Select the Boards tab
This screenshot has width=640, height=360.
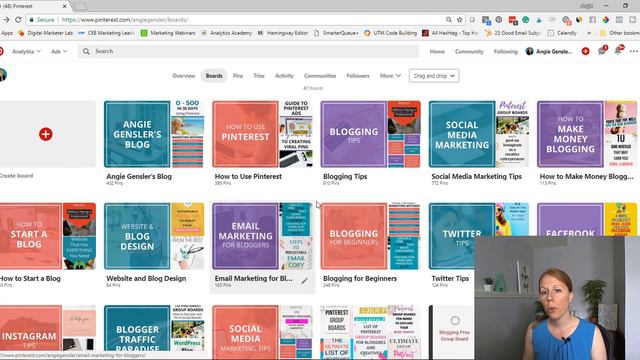tap(214, 76)
